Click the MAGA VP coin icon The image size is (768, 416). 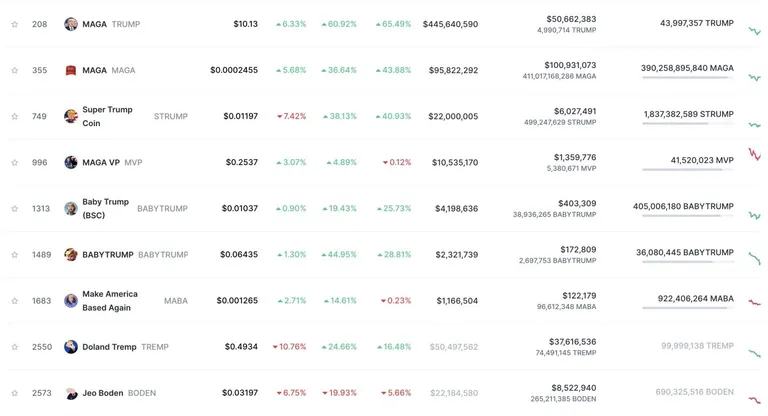tap(71, 162)
